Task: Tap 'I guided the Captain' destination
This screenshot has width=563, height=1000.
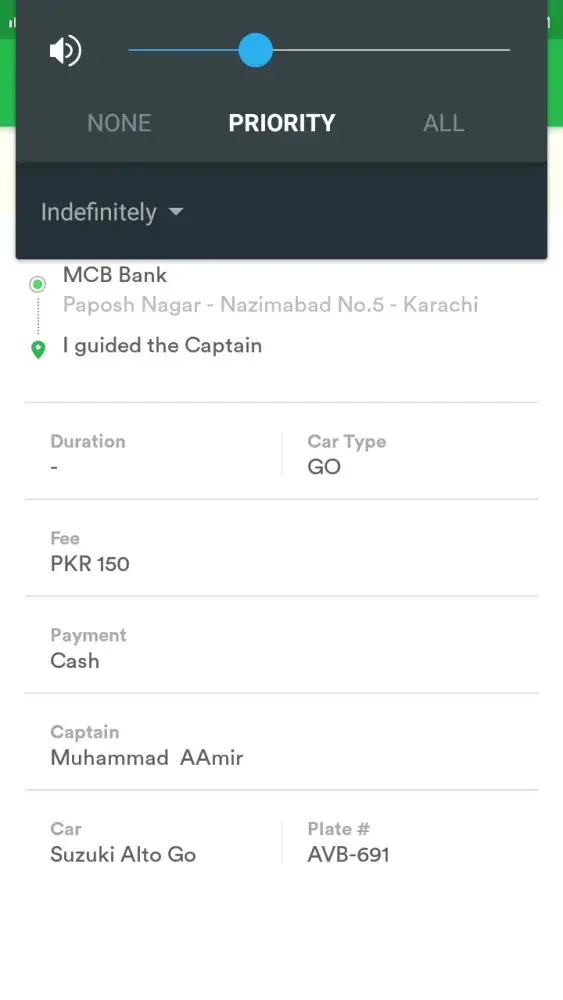Action: [163, 345]
